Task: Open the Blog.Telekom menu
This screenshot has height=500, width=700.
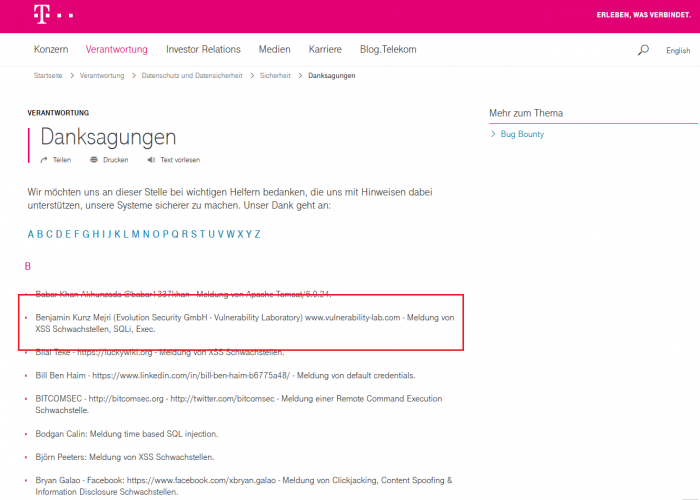Action: [388, 50]
